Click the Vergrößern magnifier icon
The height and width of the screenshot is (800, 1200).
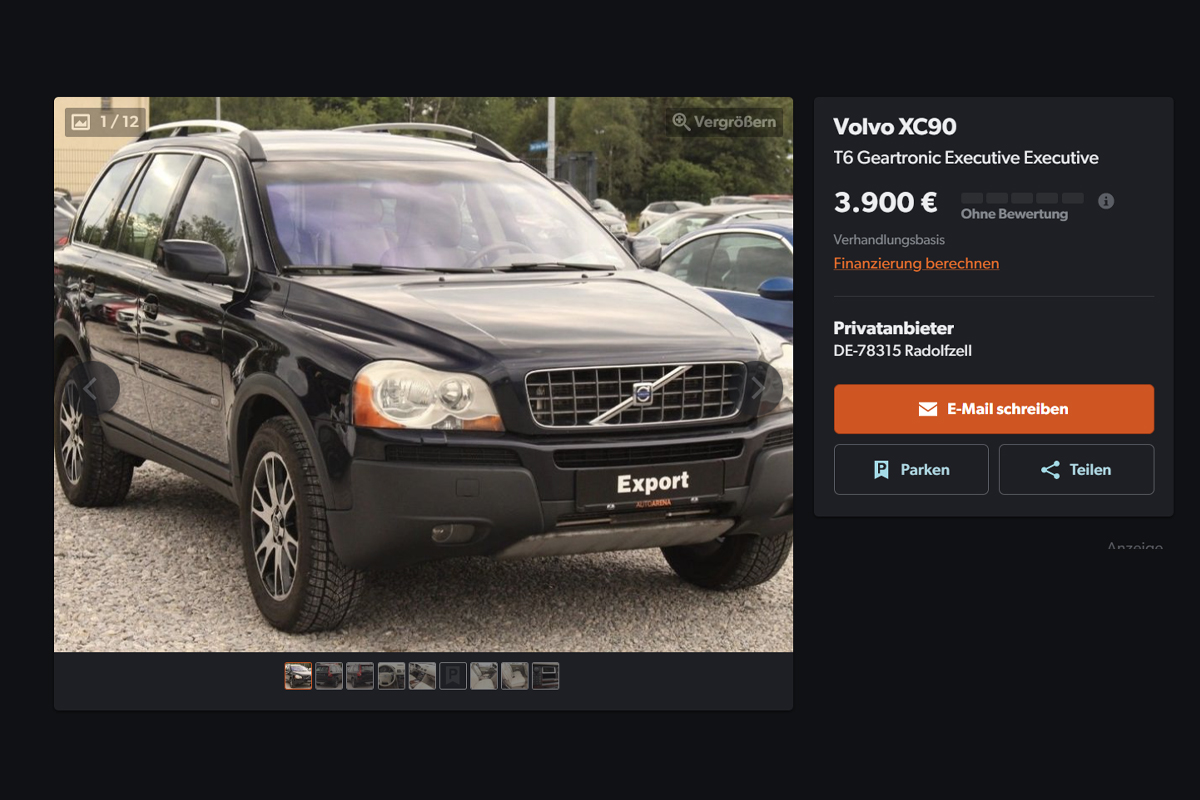[x=681, y=122]
